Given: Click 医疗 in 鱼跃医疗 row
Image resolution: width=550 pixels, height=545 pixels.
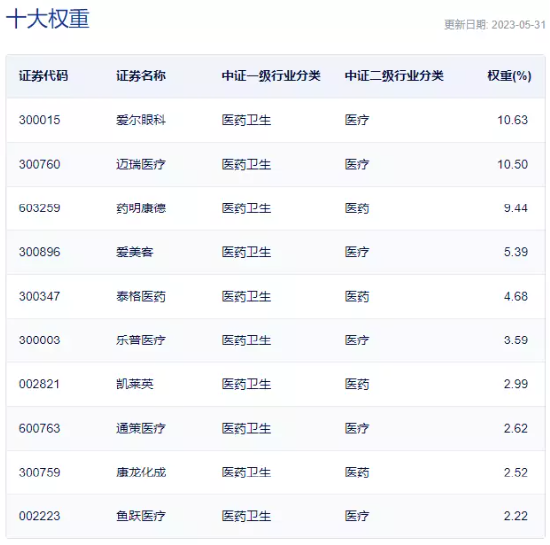Looking at the screenshot, I should (357, 516).
